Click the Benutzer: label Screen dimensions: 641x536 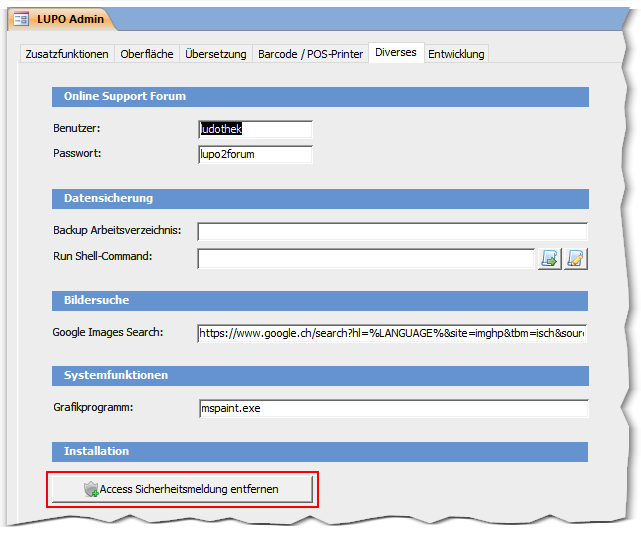click(77, 128)
